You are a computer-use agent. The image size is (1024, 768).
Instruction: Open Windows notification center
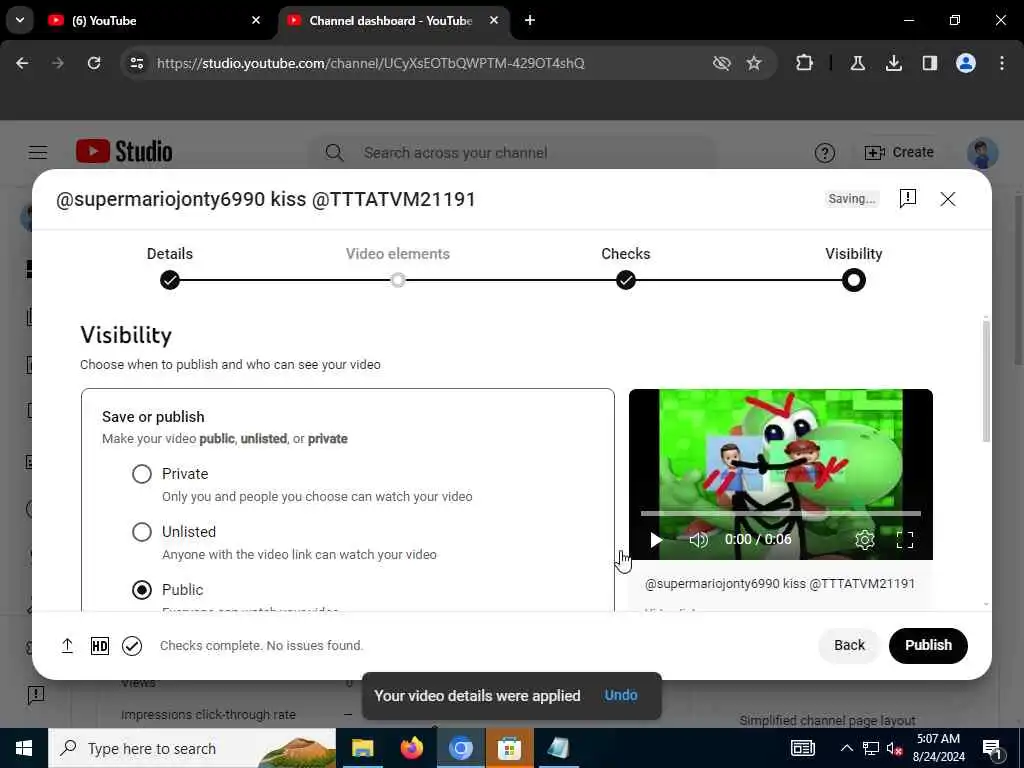coord(992,748)
